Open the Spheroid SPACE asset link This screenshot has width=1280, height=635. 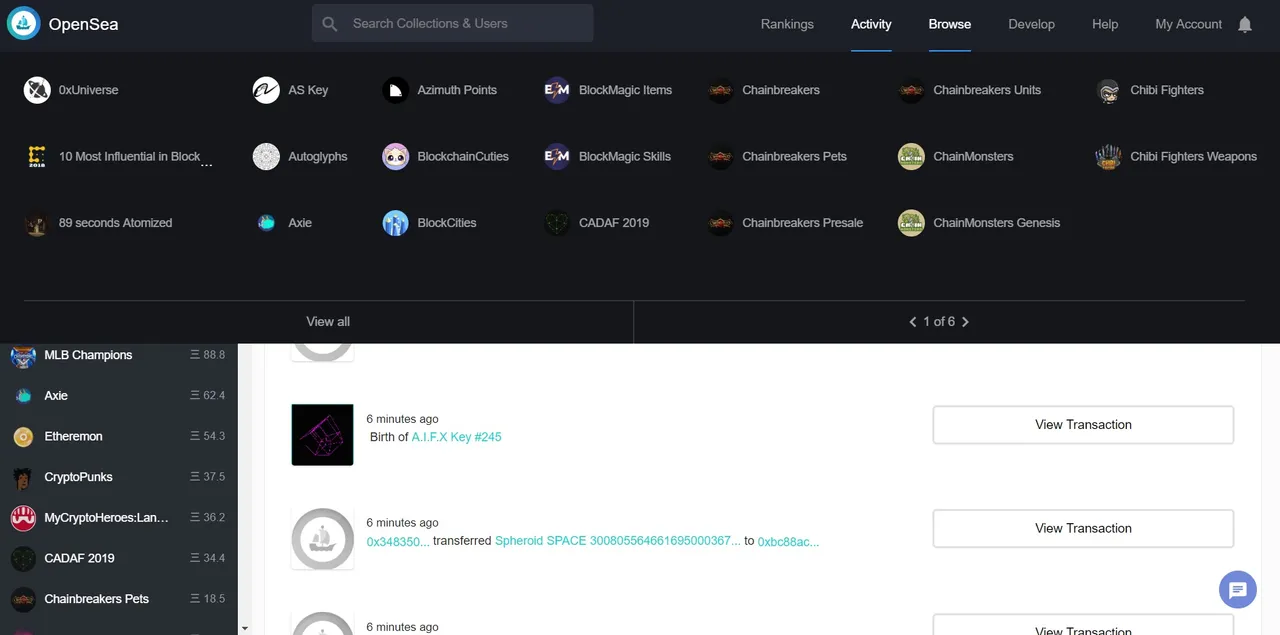pyautogui.click(x=618, y=541)
